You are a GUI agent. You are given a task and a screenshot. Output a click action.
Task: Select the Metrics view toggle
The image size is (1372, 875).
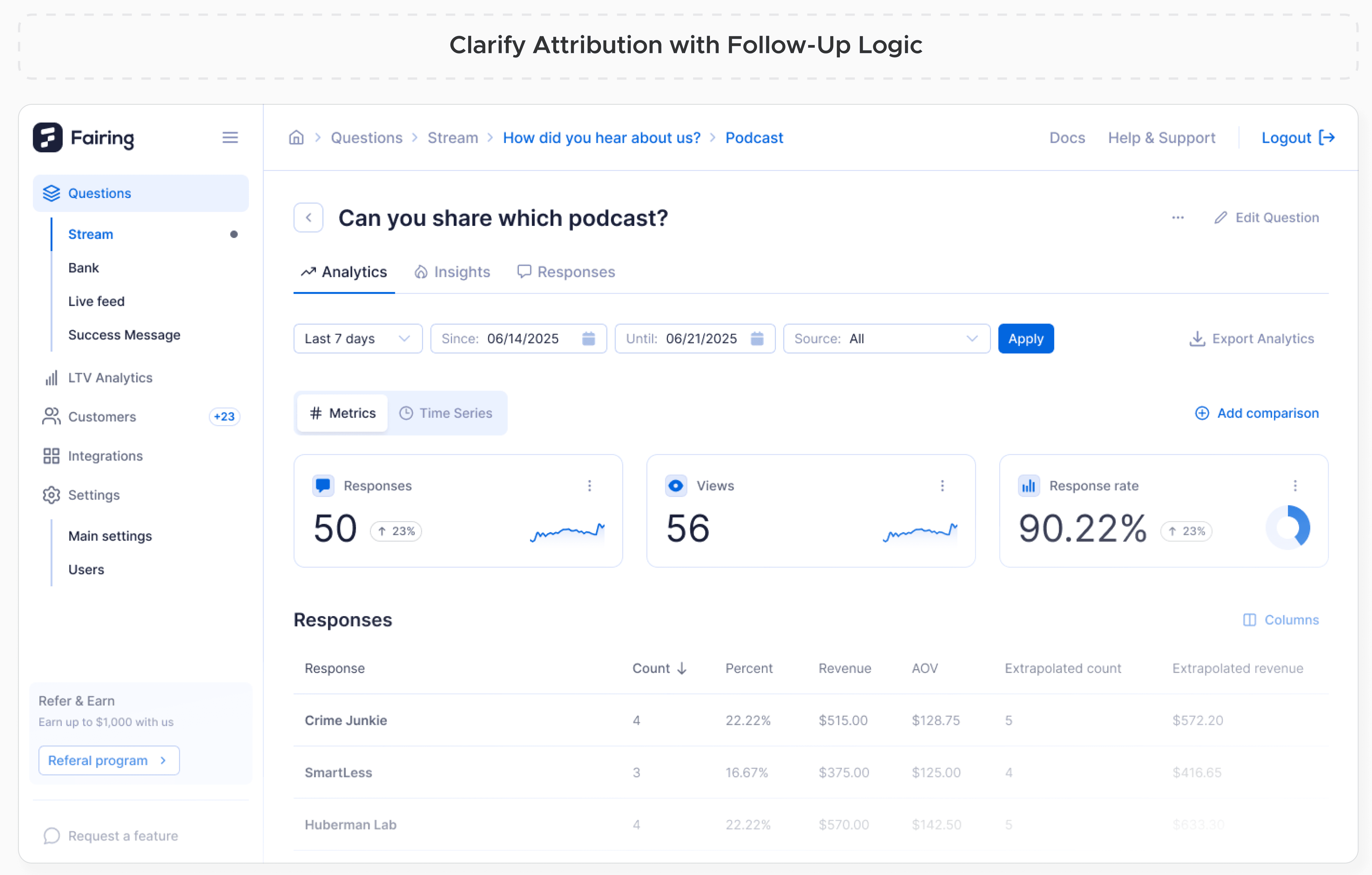342,413
